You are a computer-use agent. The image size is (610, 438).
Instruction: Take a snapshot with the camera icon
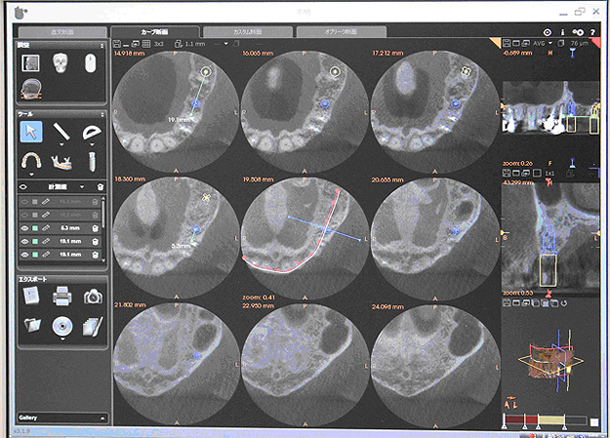(92, 295)
